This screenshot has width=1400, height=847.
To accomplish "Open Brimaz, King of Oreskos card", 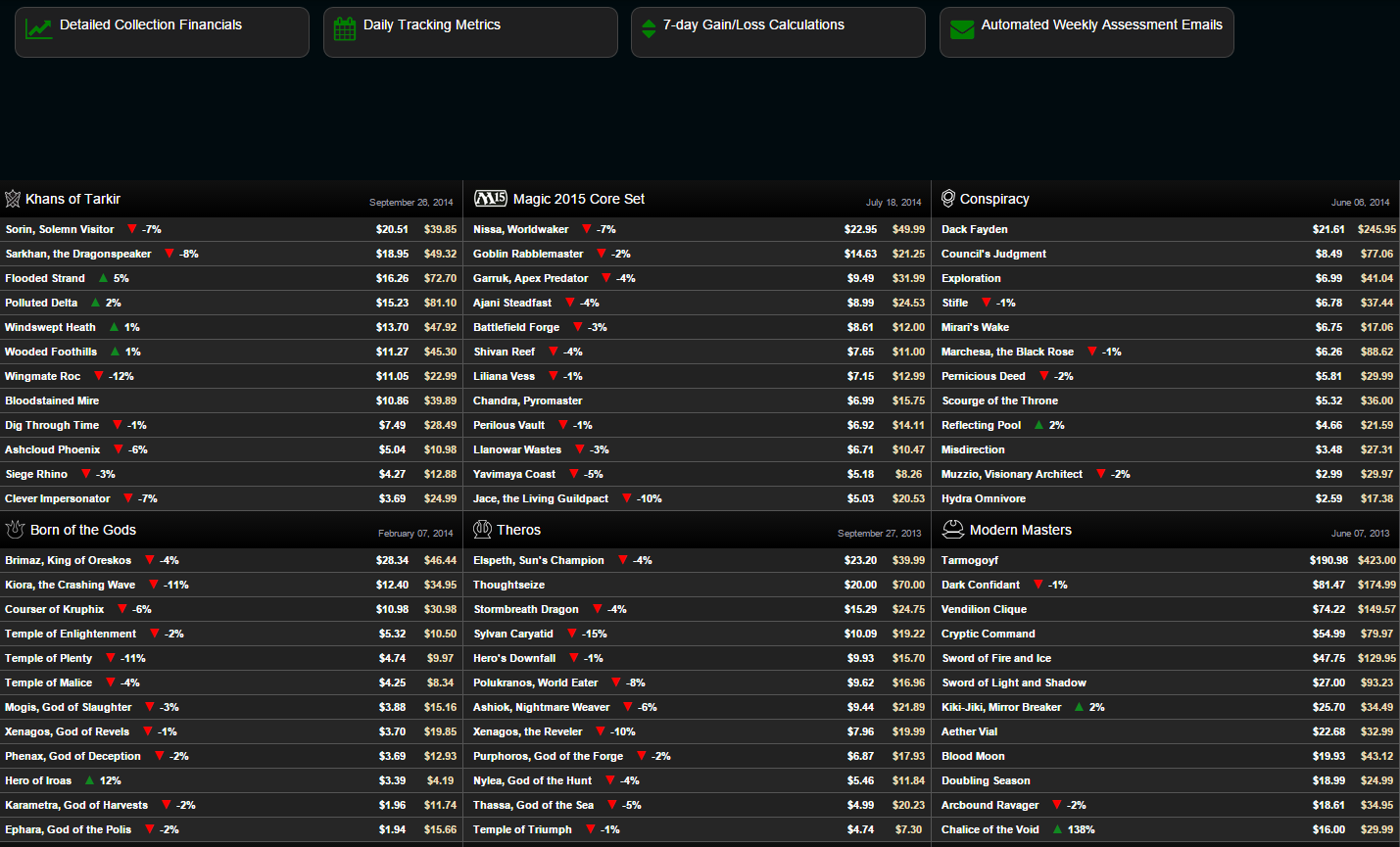I will click(68, 560).
